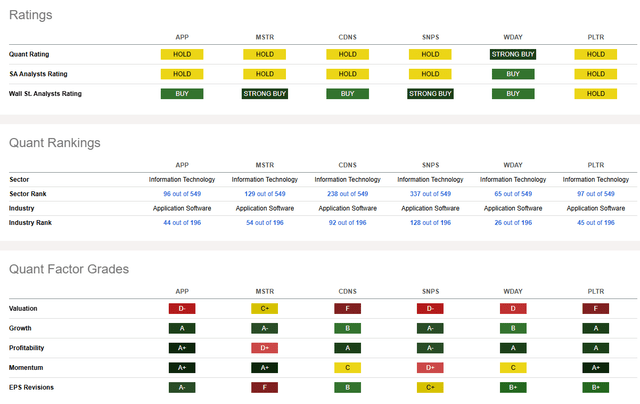Click PLTR's A Growth grade
The width and height of the screenshot is (640, 404).
[596, 328]
